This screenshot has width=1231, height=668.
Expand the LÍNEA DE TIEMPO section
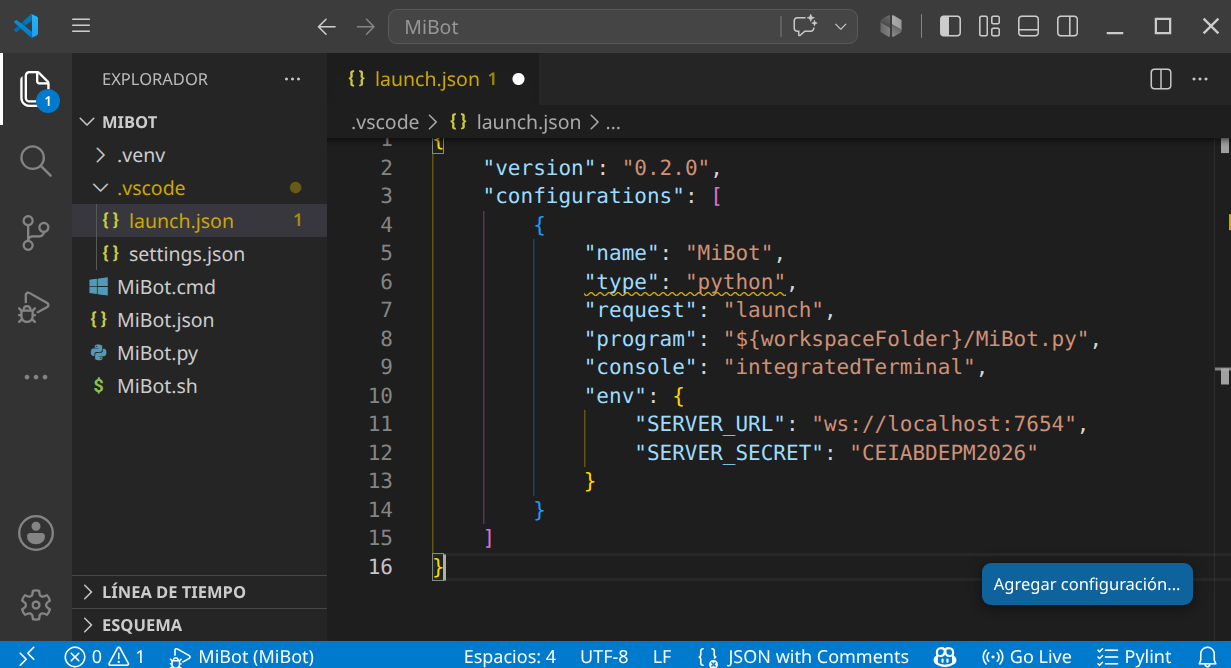click(199, 592)
